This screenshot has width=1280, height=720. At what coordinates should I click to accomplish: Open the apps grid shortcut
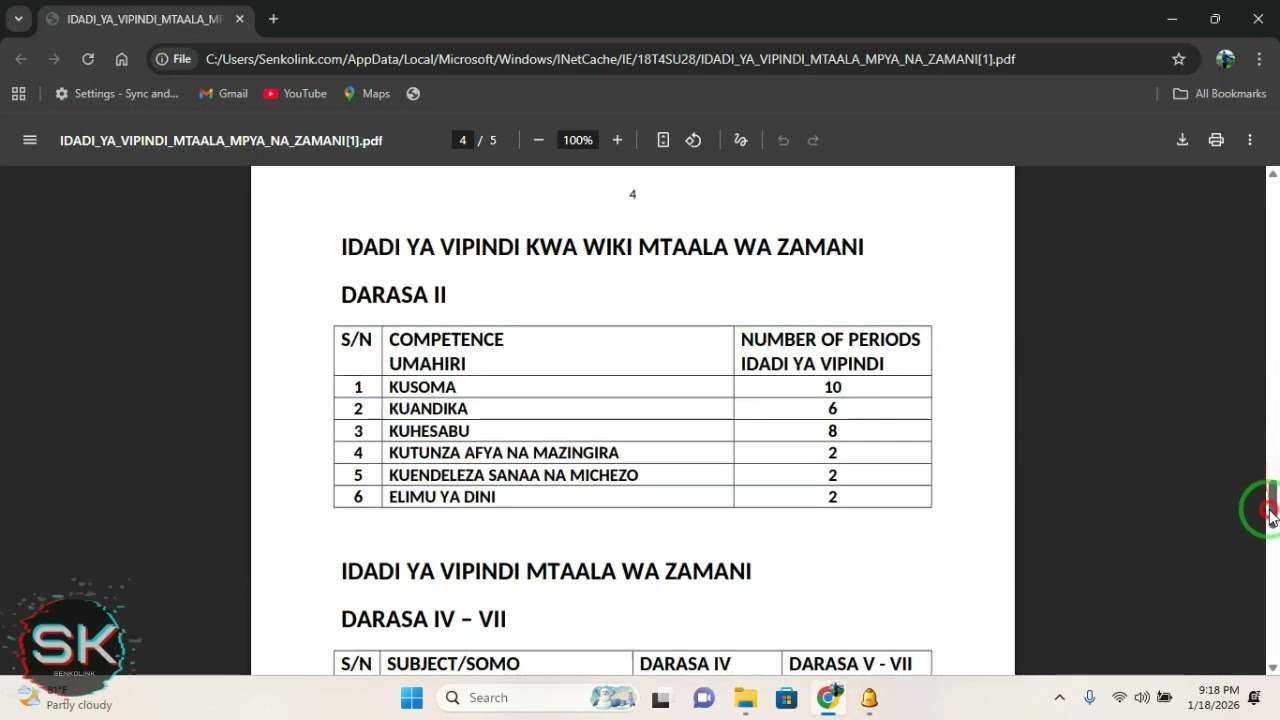(18, 93)
